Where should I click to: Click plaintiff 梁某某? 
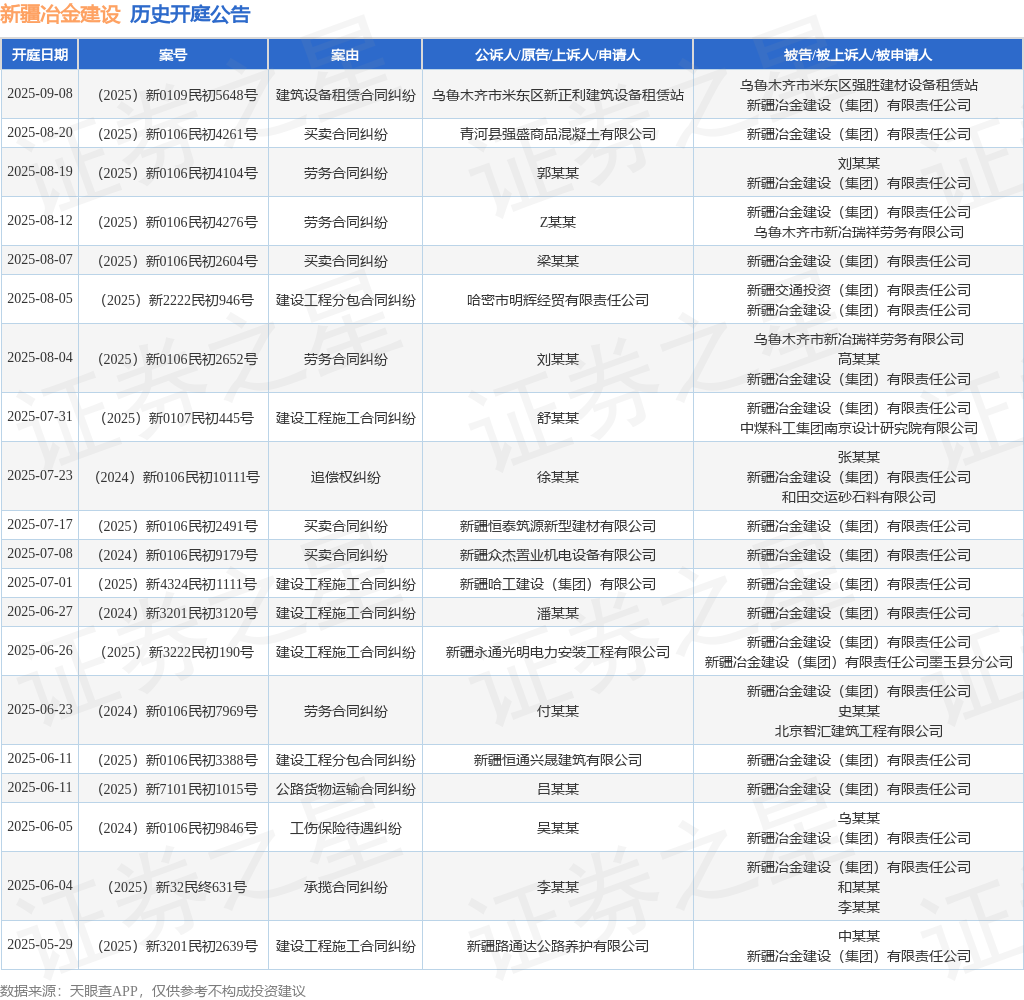(x=558, y=261)
